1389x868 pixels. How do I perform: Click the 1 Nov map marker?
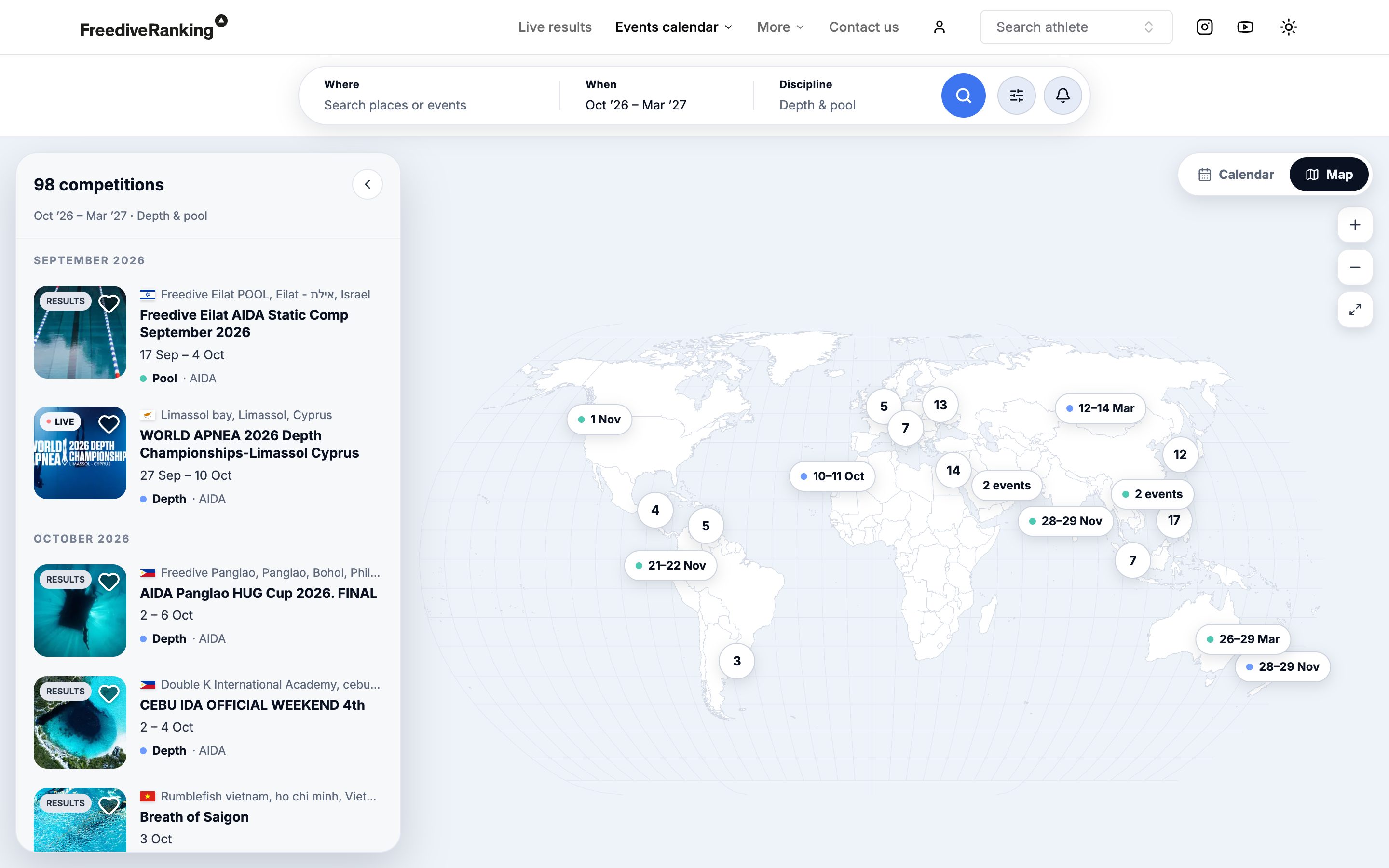tap(599, 420)
